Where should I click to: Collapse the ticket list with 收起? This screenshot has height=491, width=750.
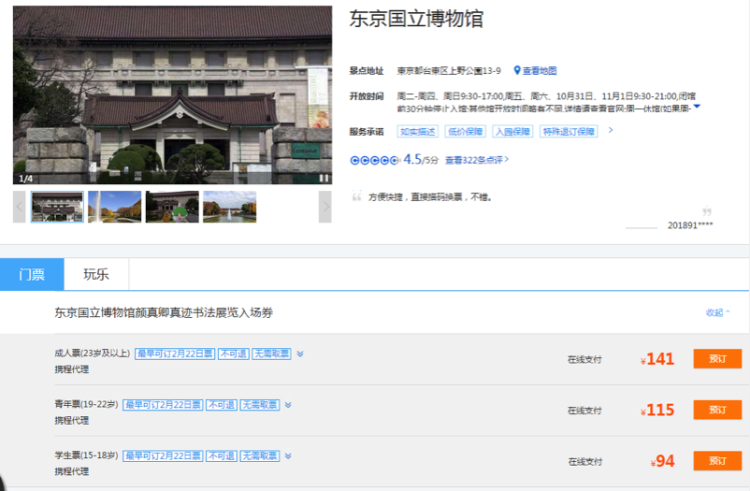coord(717,313)
